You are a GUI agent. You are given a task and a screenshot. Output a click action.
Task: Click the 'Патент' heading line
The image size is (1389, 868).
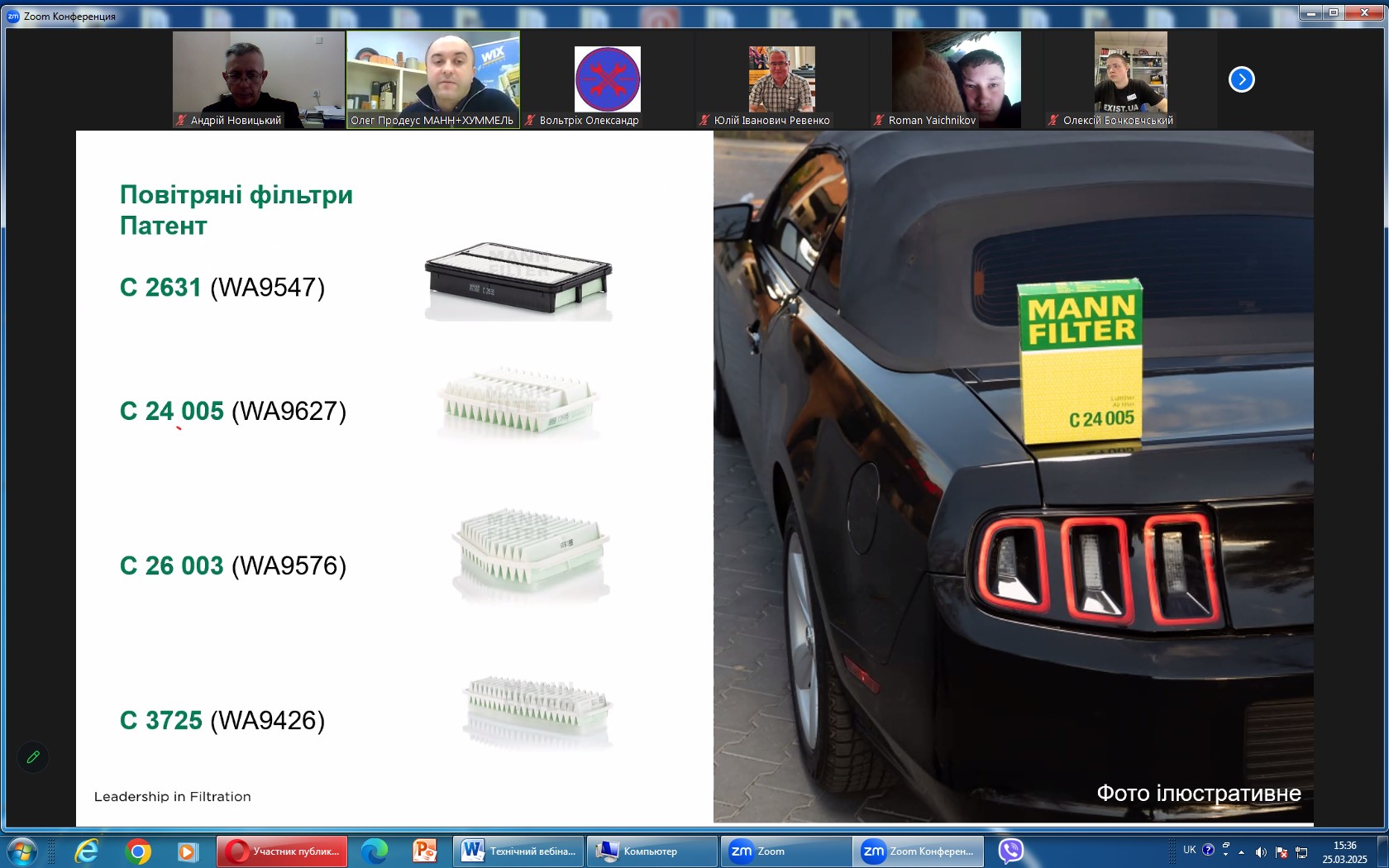pyautogui.click(x=164, y=226)
